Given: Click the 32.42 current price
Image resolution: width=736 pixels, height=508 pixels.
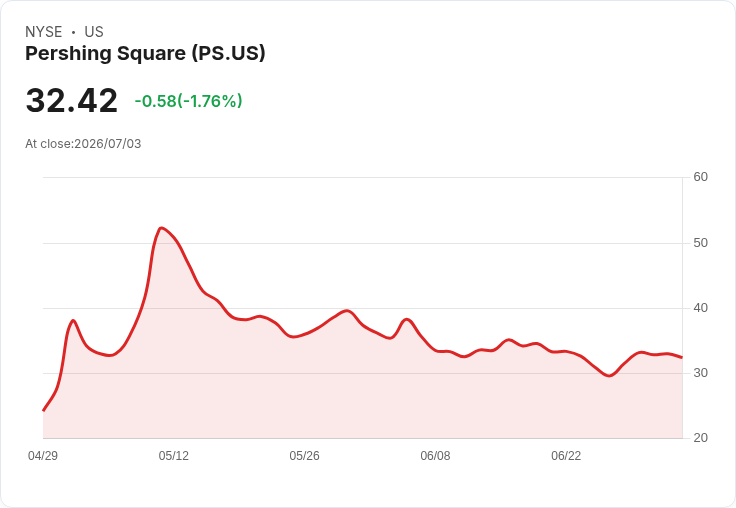Looking at the screenshot, I should click(x=71, y=100).
